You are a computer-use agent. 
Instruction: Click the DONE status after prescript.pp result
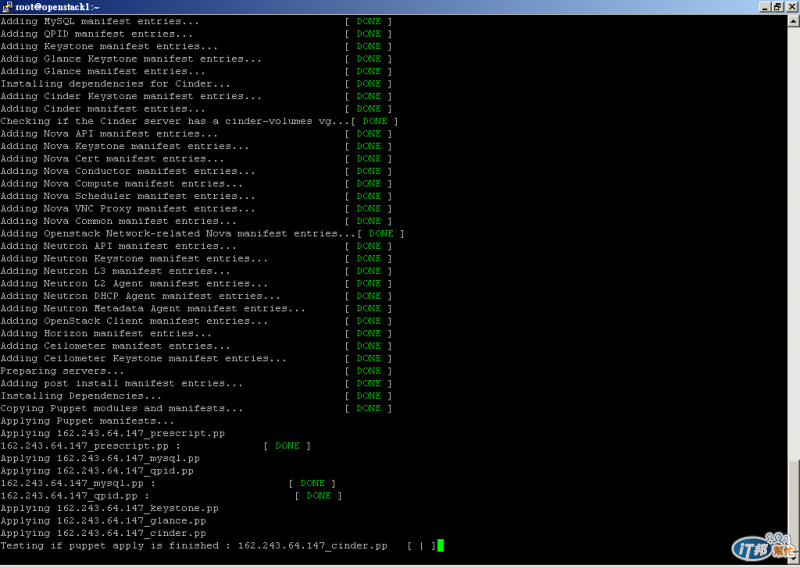coord(287,446)
